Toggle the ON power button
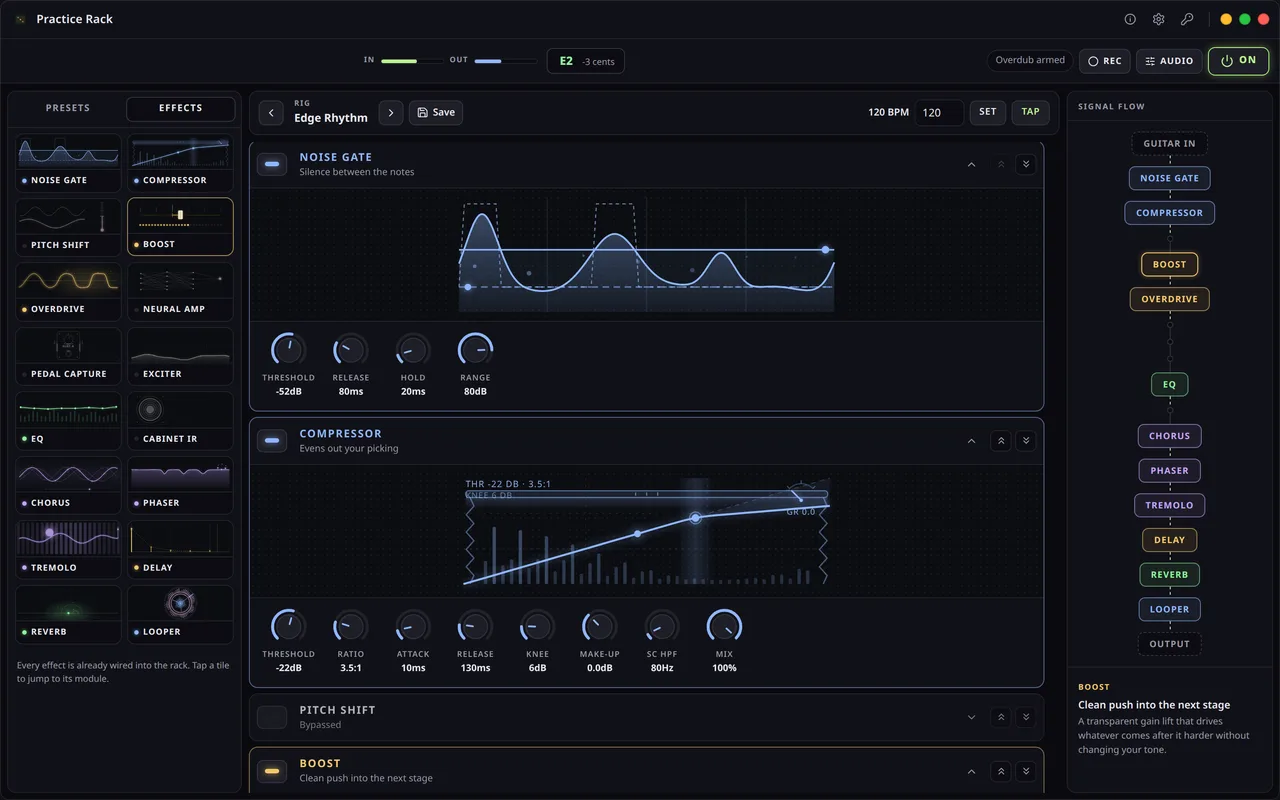Viewport: 1280px width, 800px height. coord(1238,60)
